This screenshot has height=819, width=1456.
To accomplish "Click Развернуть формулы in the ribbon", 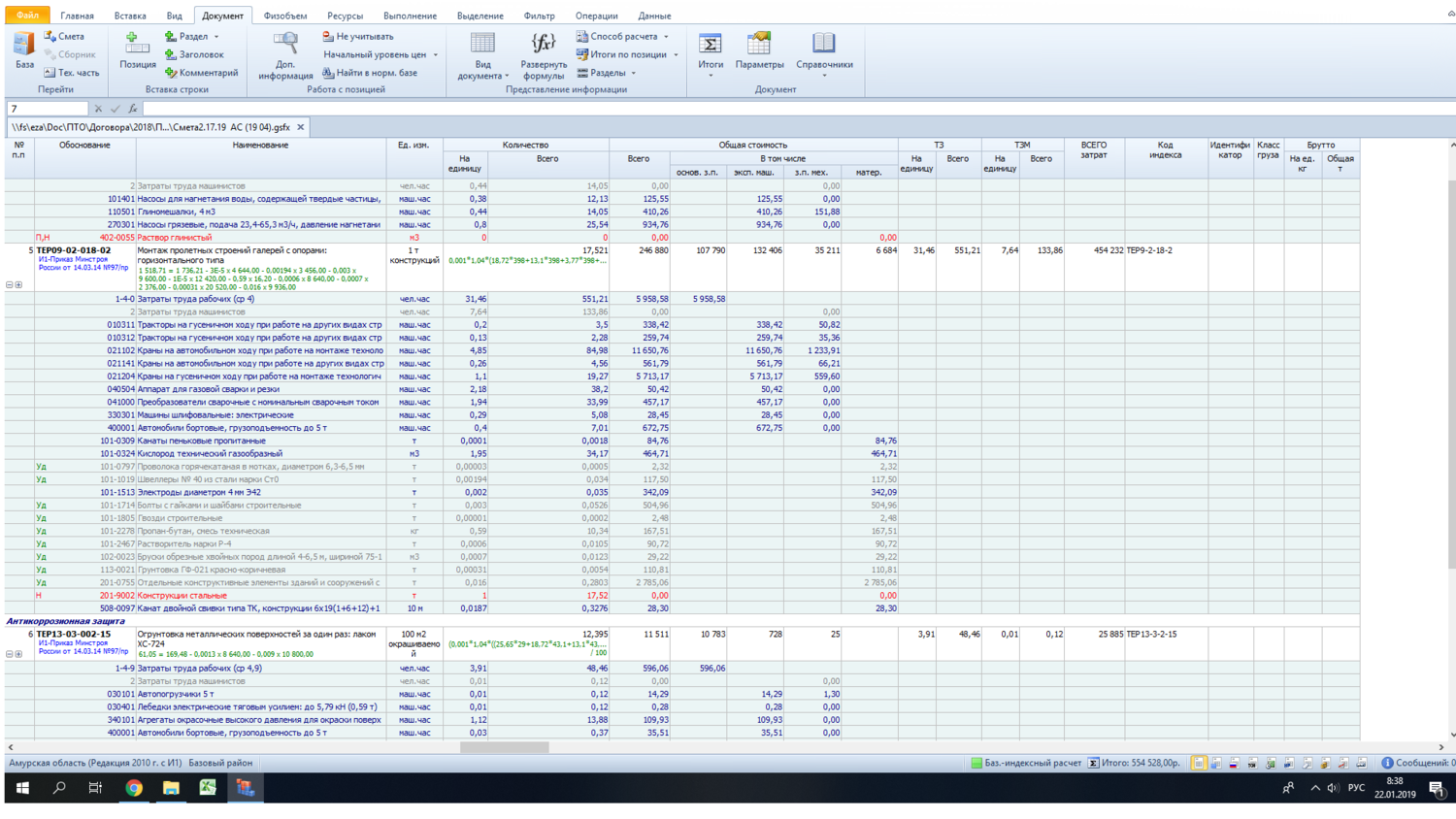I will click(543, 54).
